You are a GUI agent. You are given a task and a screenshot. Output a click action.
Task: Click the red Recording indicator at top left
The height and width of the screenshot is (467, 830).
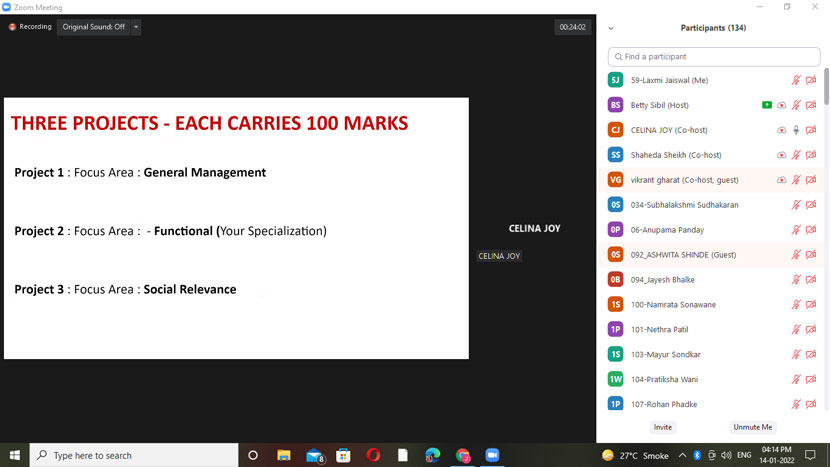(x=29, y=27)
